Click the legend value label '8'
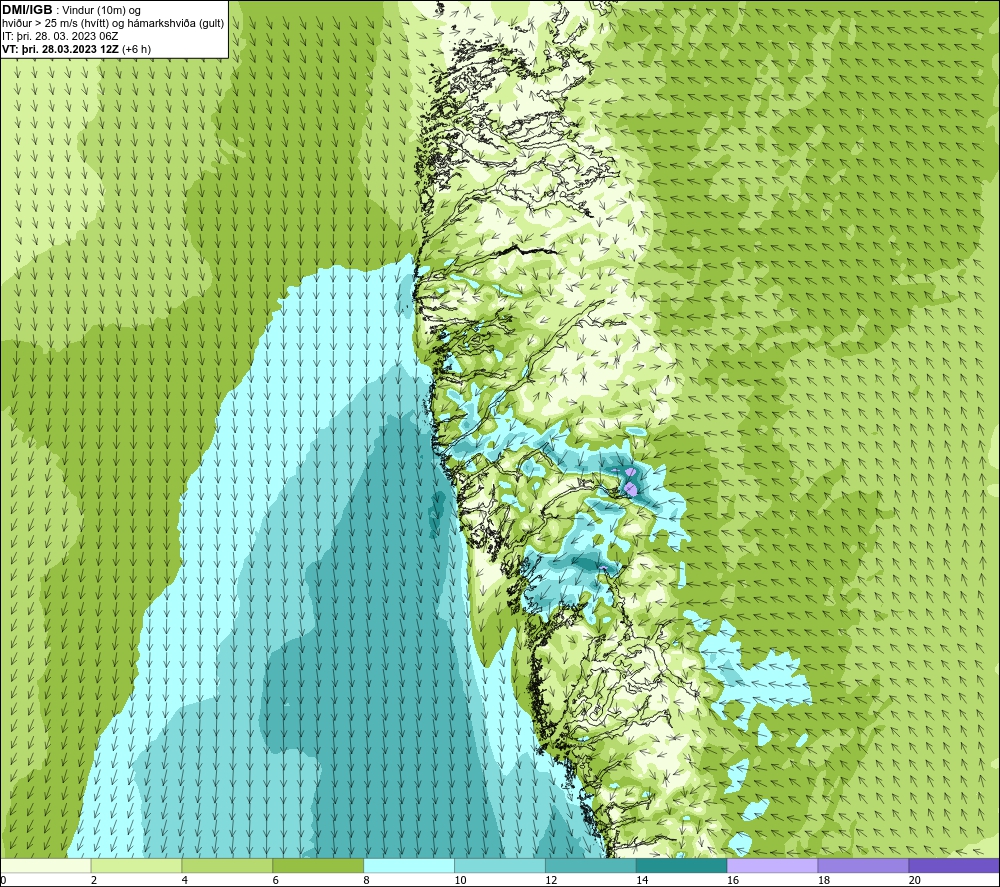This screenshot has width=1000, height=887. tap(367, 880)
